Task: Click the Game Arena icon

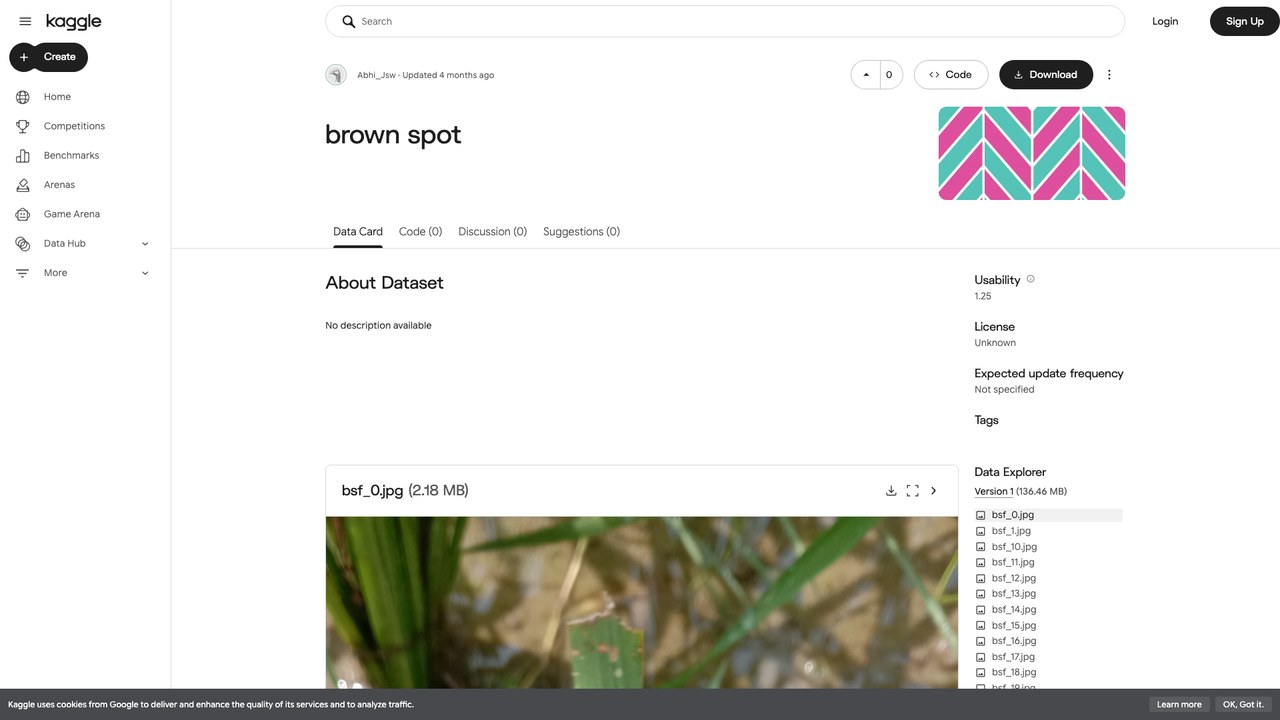Action: pyautogui.click(x=23, y=214)
